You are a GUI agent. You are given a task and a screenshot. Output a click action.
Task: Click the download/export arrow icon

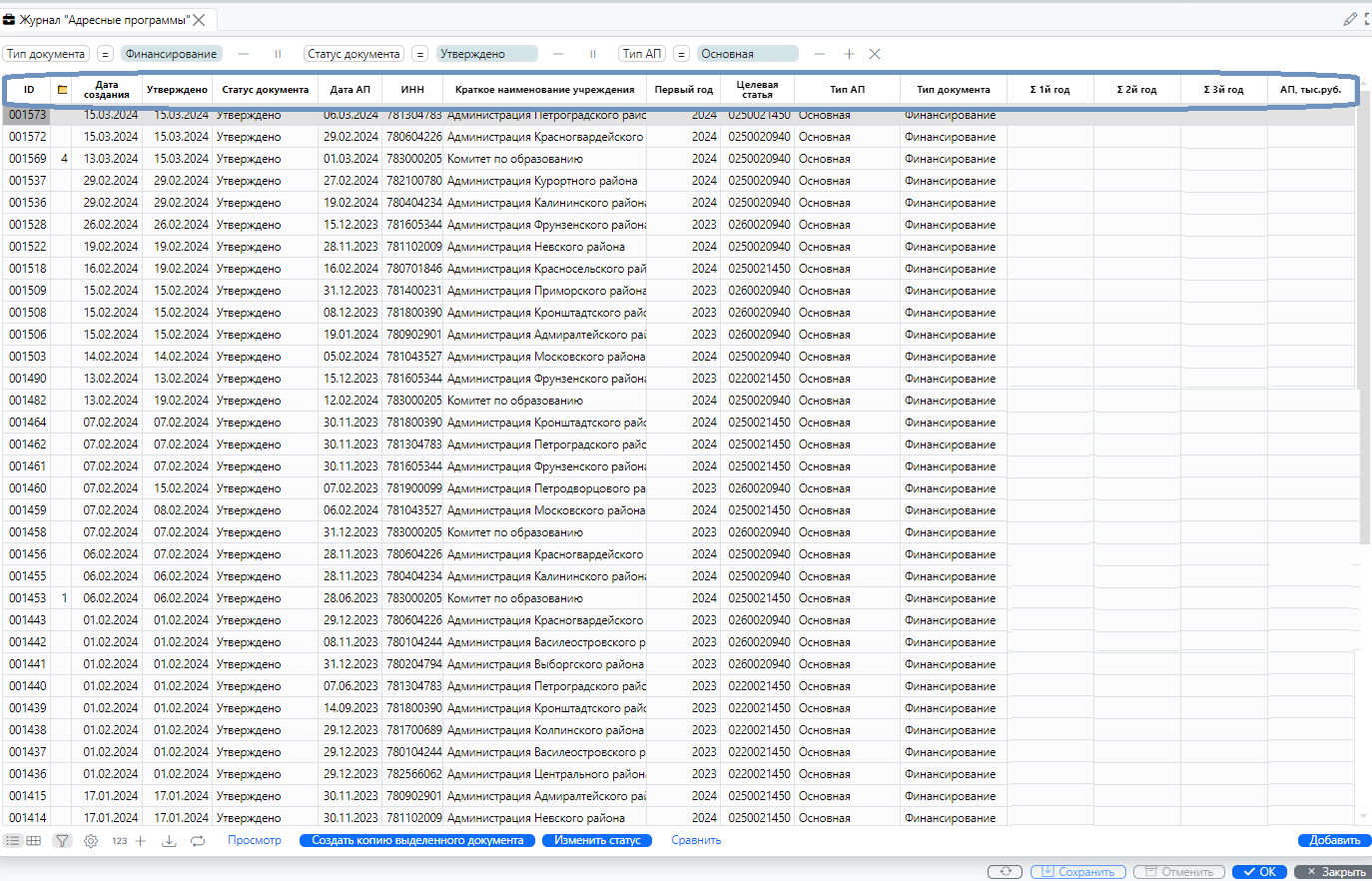click(169, 841)
